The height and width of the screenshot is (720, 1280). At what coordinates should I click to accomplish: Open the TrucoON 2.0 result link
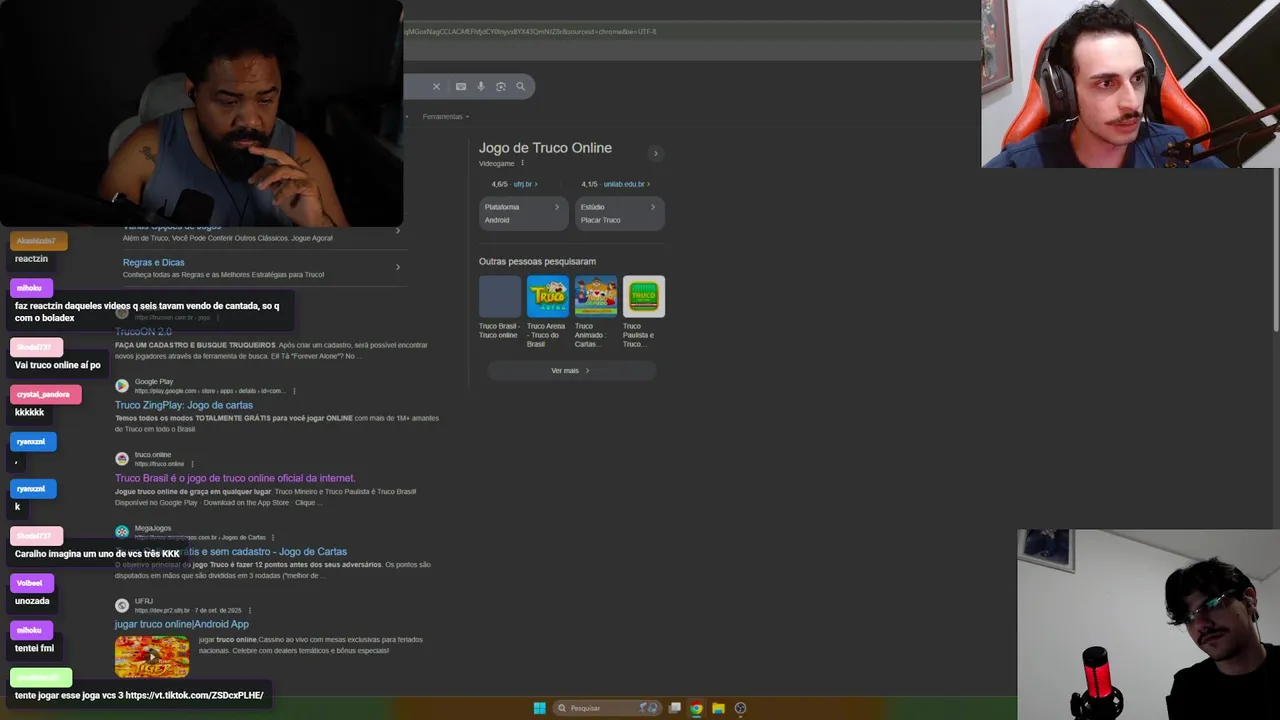click(x=143, y=332)
